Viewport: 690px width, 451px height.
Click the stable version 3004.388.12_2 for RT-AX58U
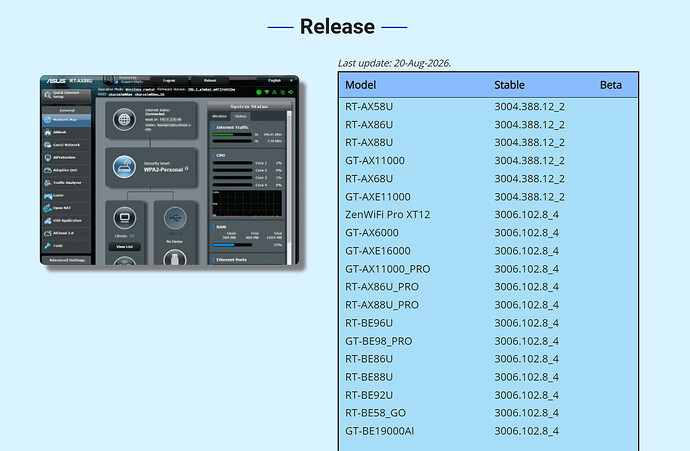click(x=529, y=106)
